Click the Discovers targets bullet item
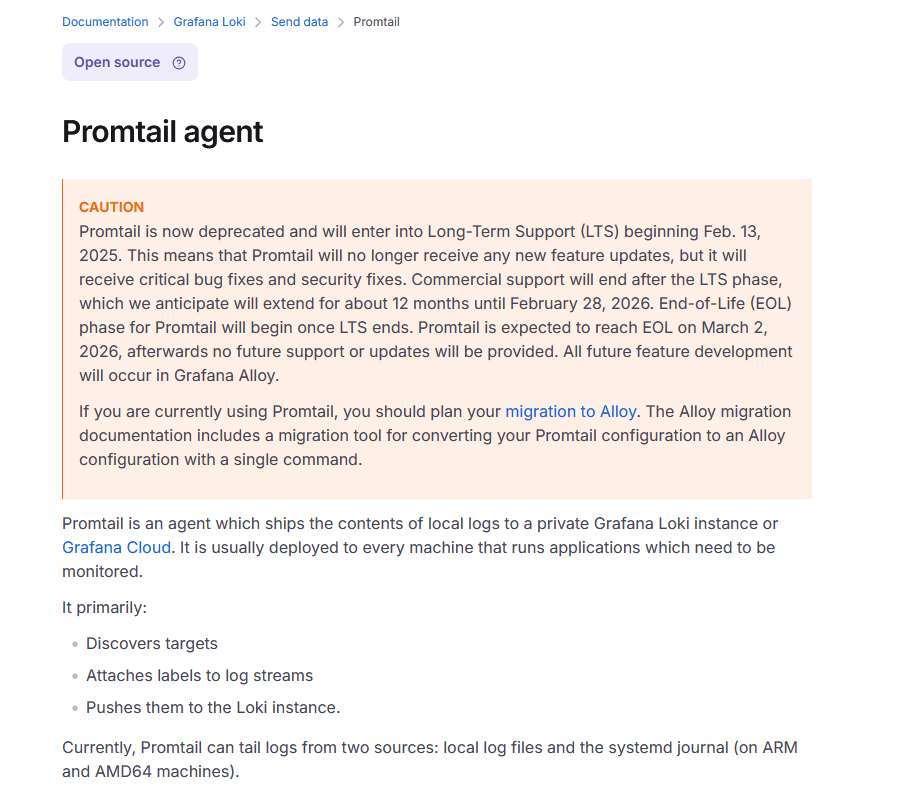 point(151,643)
